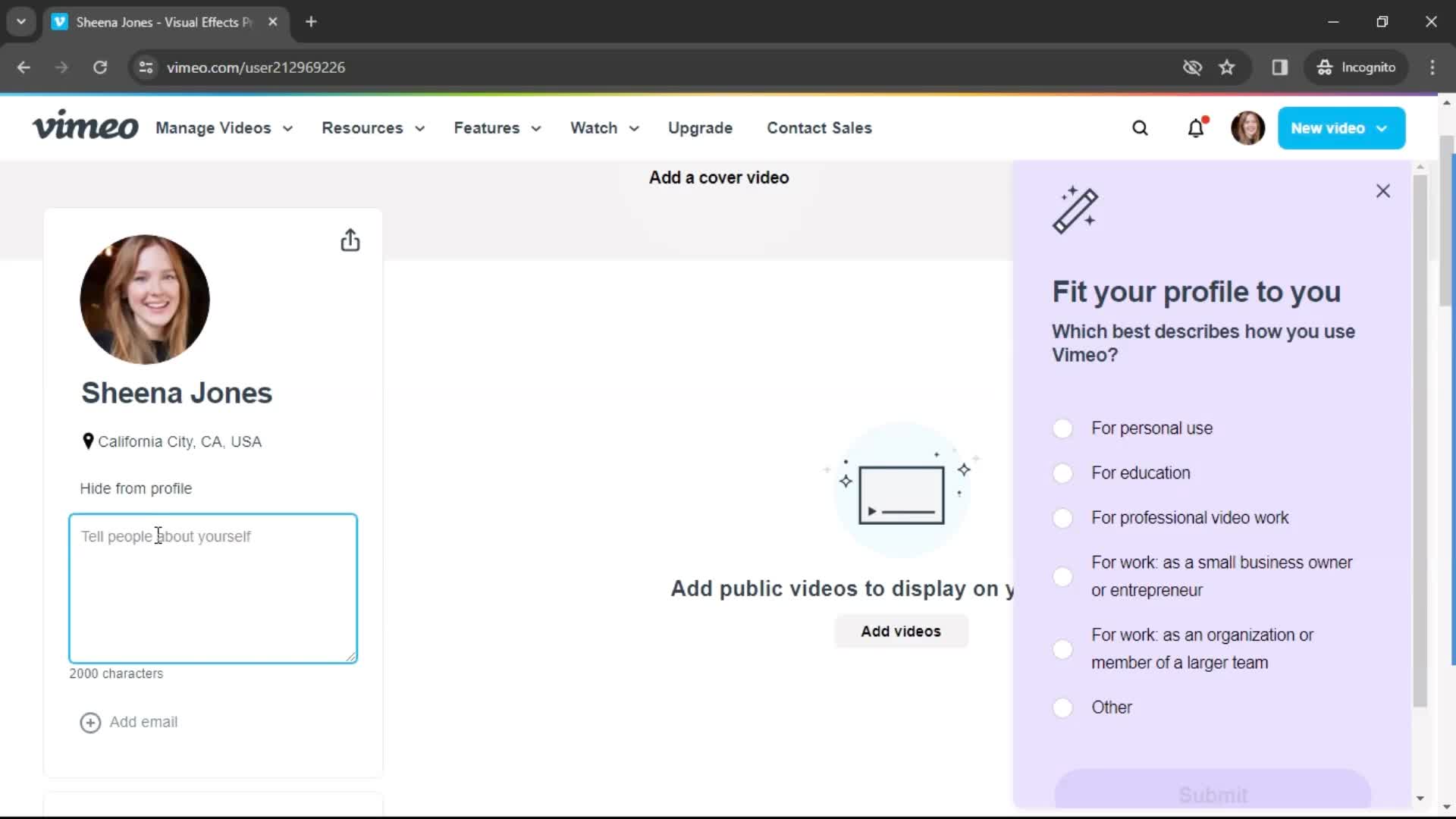Viewport: 1456px width, 819px height.
Task: Click the Add videos button
Action: 901,631
